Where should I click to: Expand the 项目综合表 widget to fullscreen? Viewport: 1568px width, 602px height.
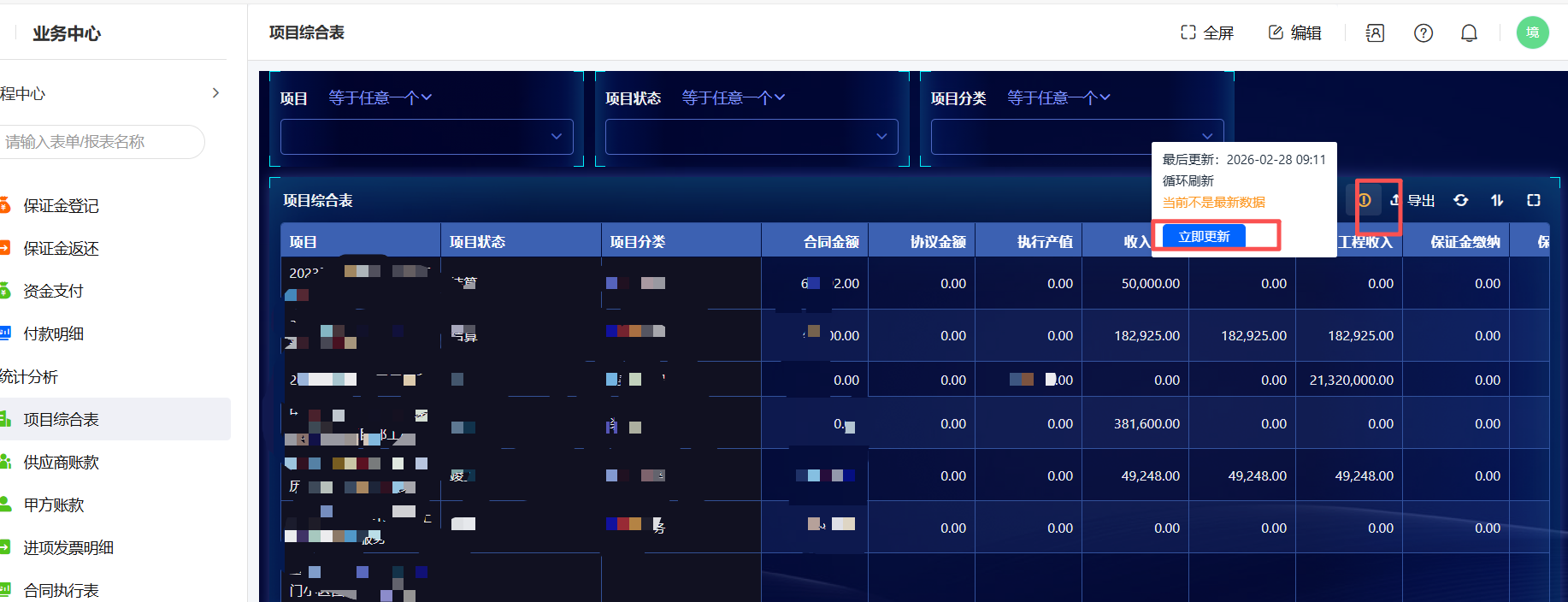[1534, 200]
